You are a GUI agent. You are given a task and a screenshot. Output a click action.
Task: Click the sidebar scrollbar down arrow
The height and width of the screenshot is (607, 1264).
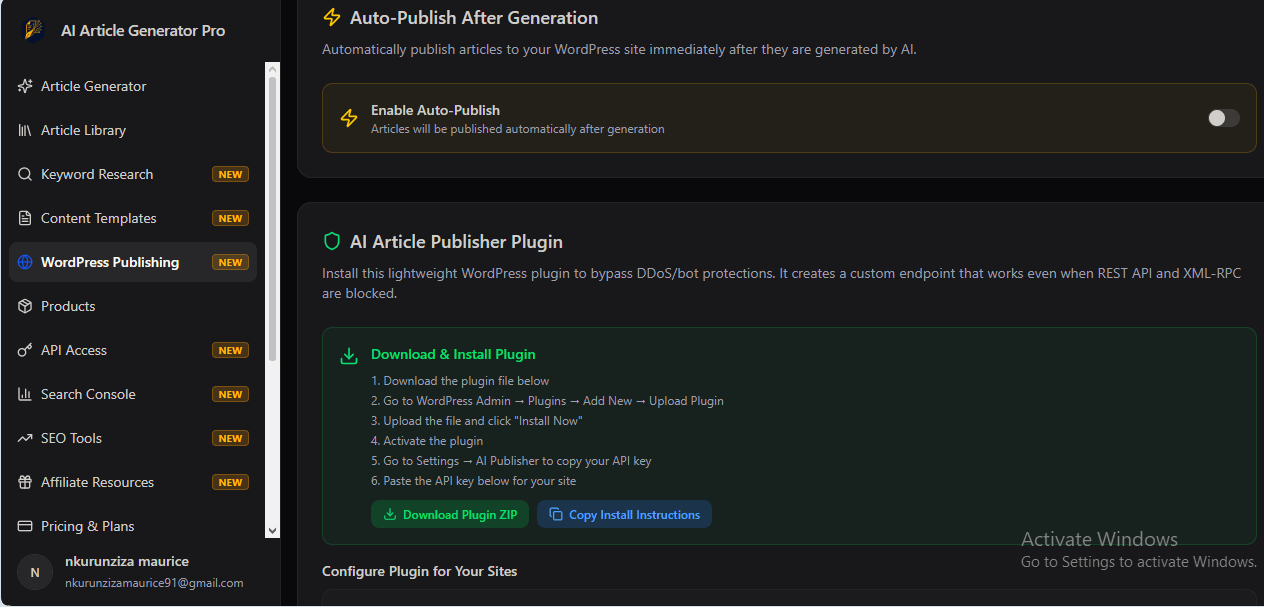point(273,531)
